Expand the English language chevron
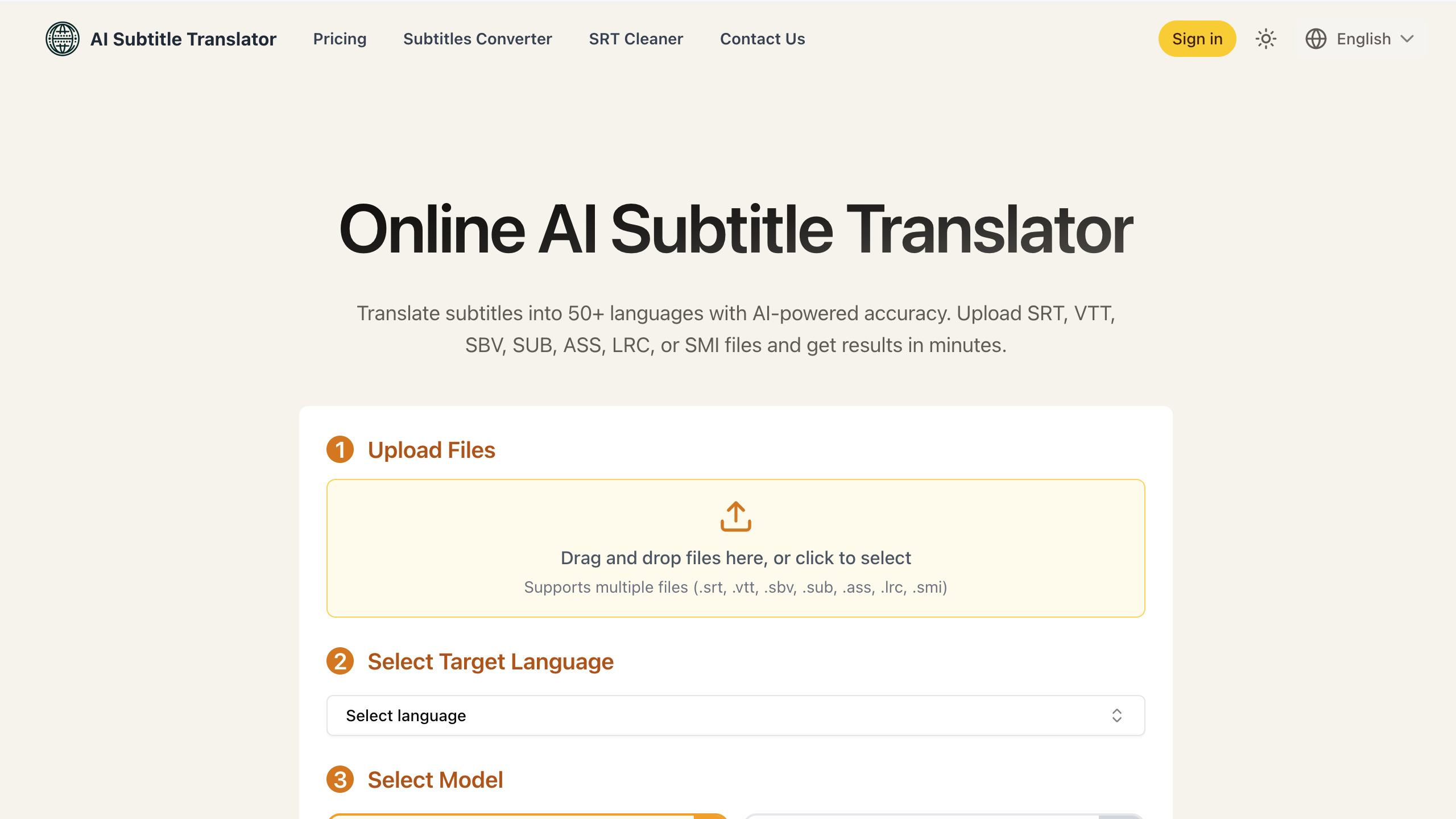1456x819 pixels. pos(1407,39)
